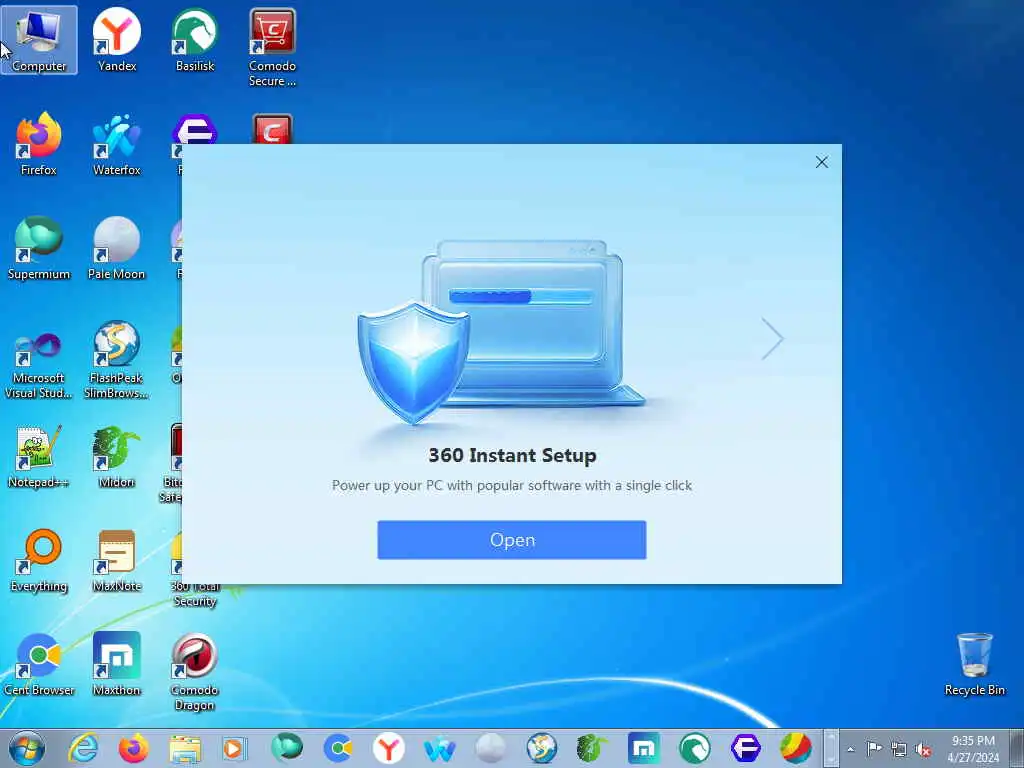
Task: Open the Windows Start menu
Action: pyautogui.click(x=27, y=748)
